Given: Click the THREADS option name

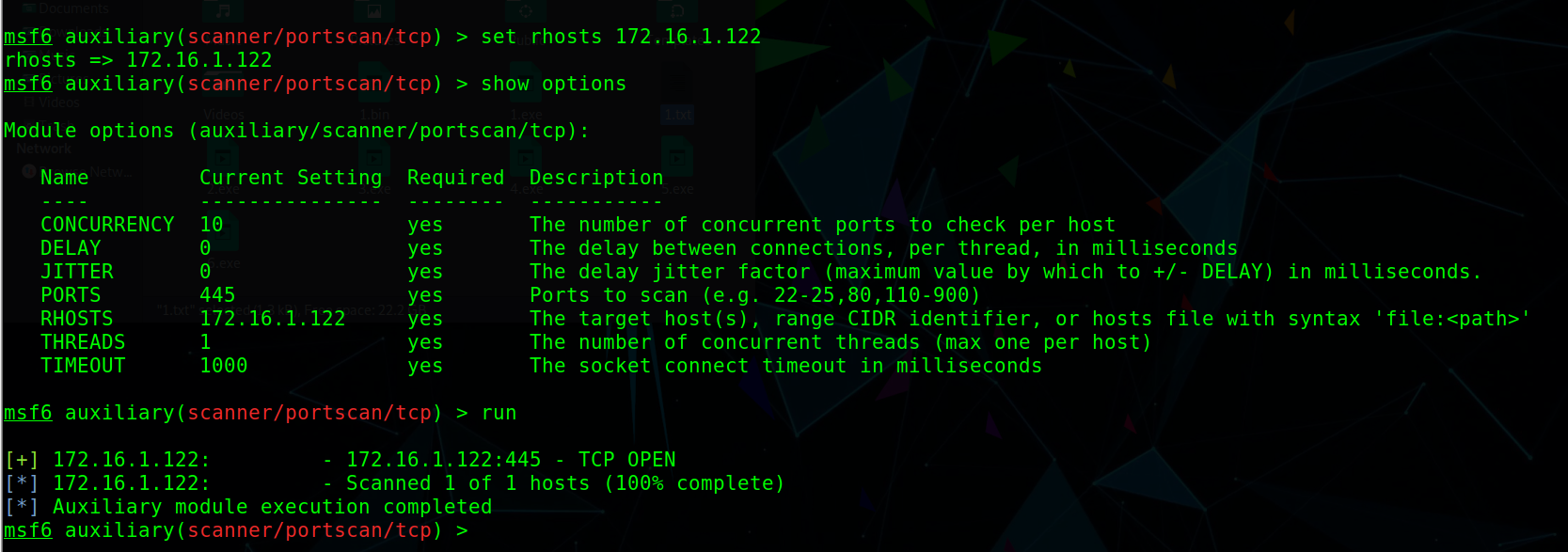Looking at the screenshot, I should coord(83,342).
